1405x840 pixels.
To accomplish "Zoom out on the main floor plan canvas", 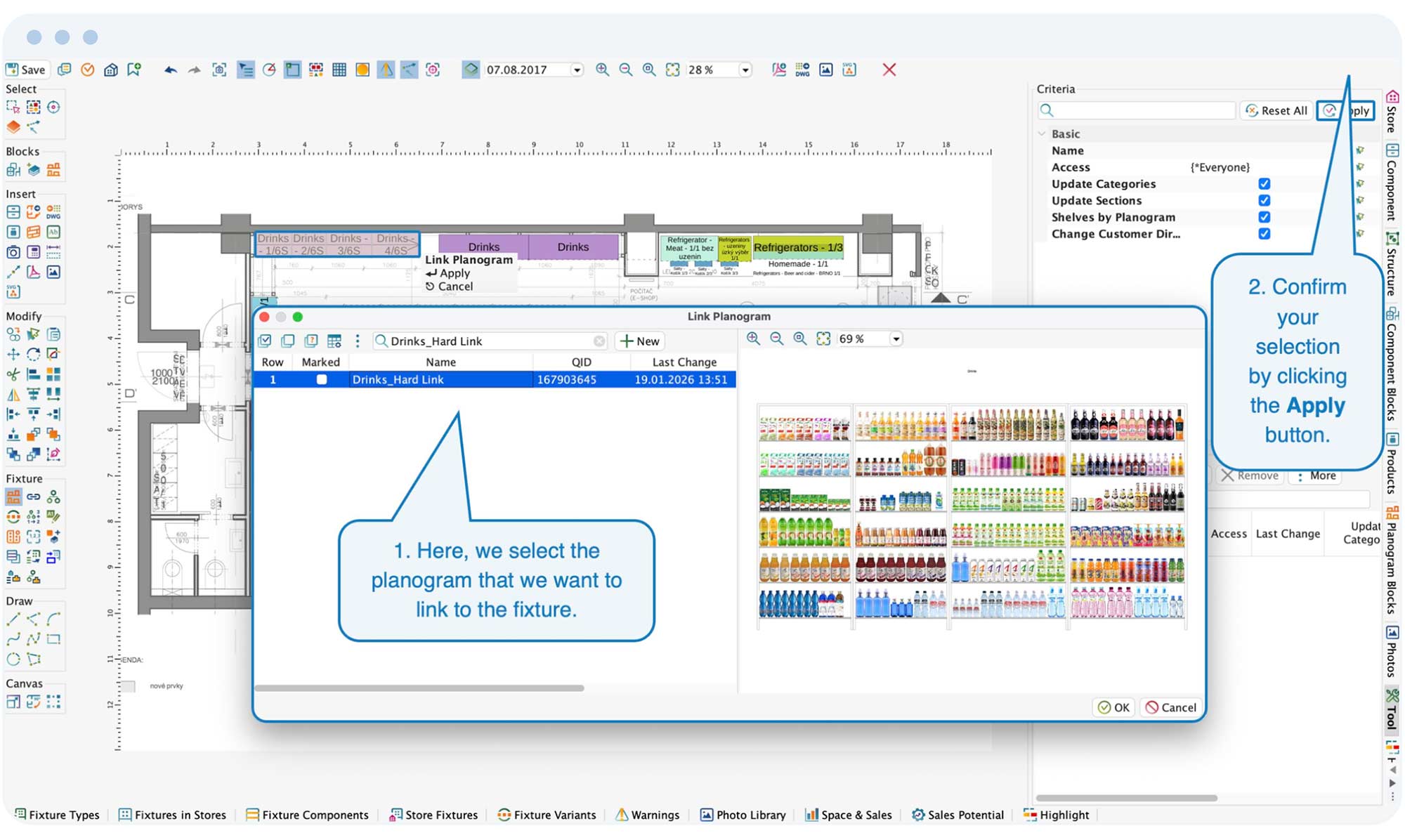I will point(625,70).
